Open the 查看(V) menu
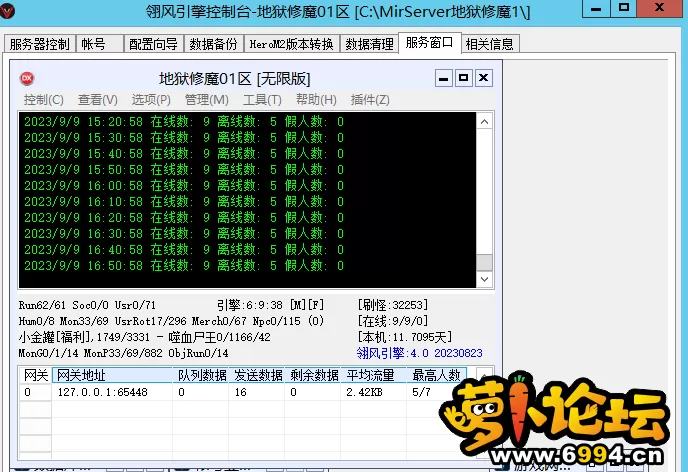 click(x=97, y=100)
